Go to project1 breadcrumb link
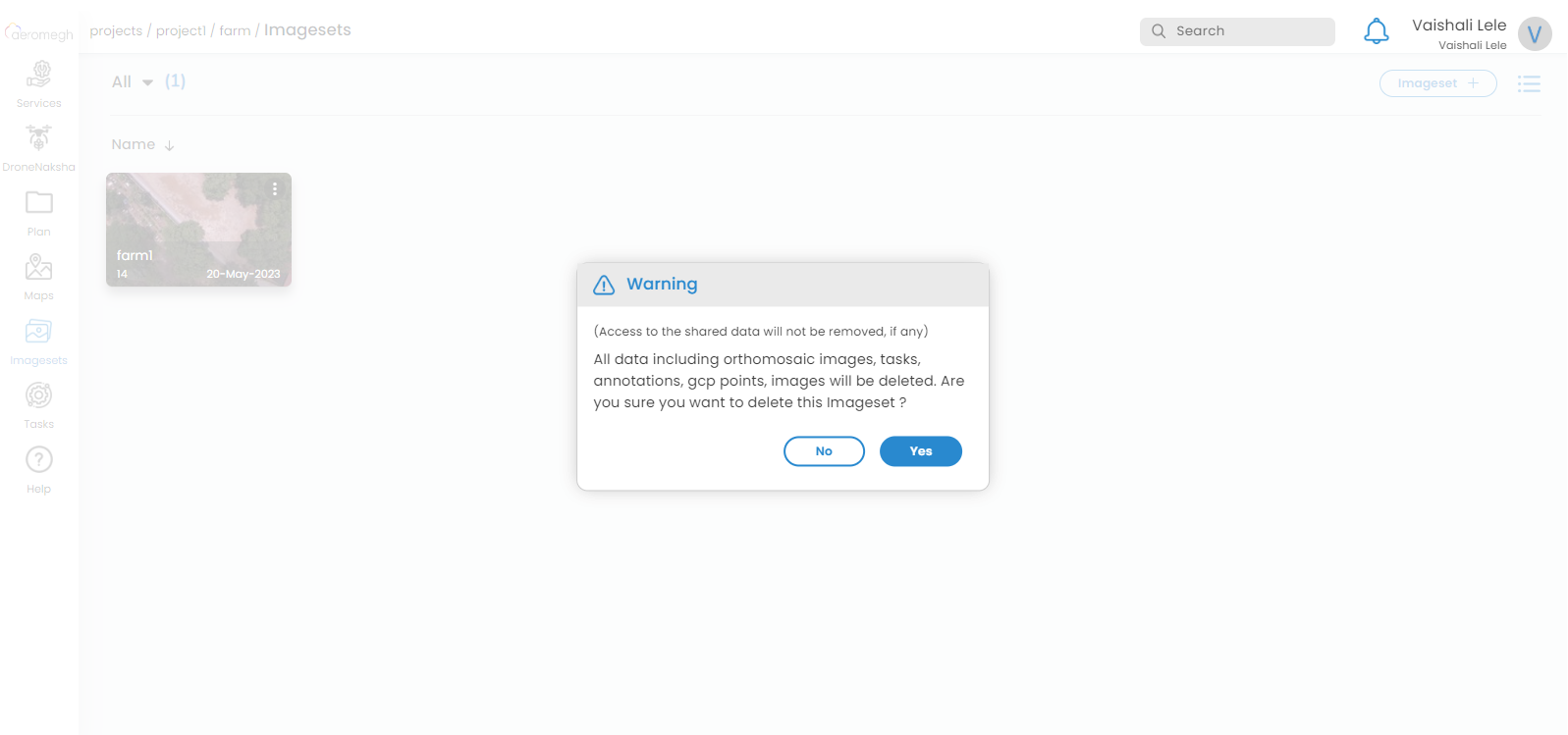1568x735 pixels. tap(182, 30)
